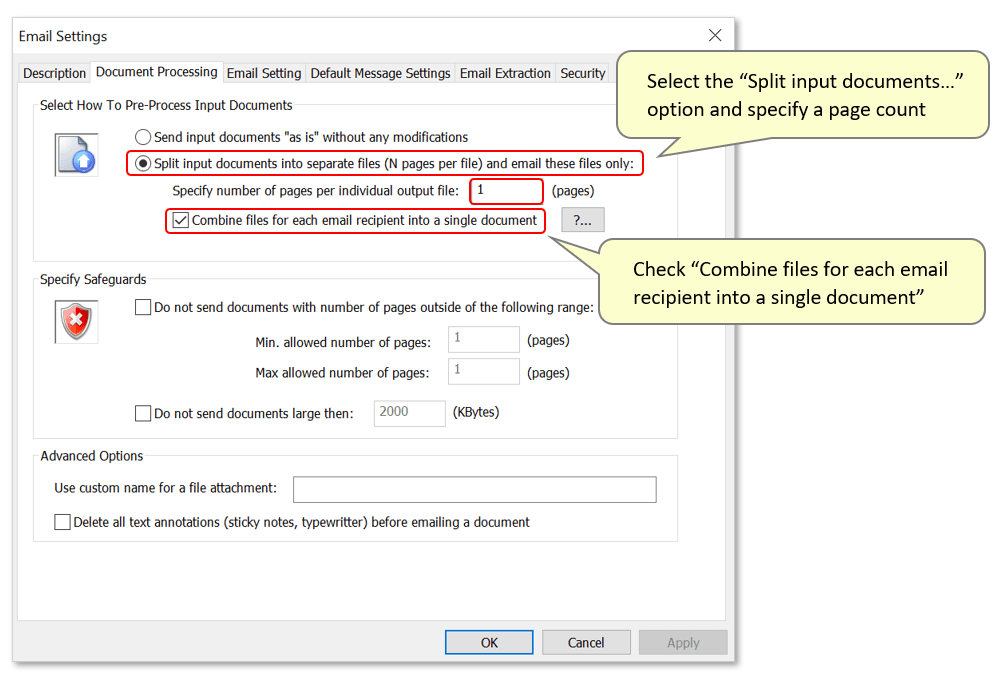
Task: Open the Email Setting tab
Action: [x=264, y=73]
